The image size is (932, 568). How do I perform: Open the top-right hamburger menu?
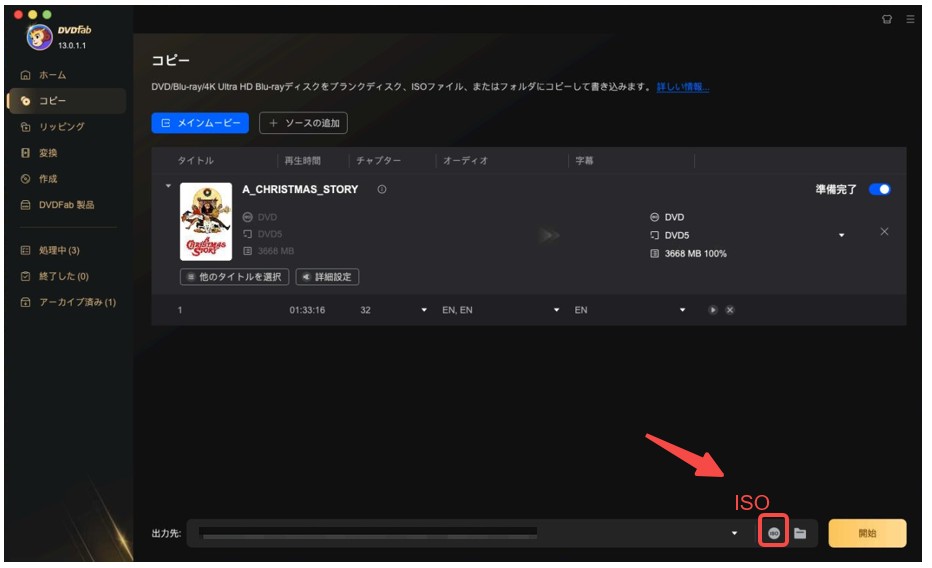[910, 19]
